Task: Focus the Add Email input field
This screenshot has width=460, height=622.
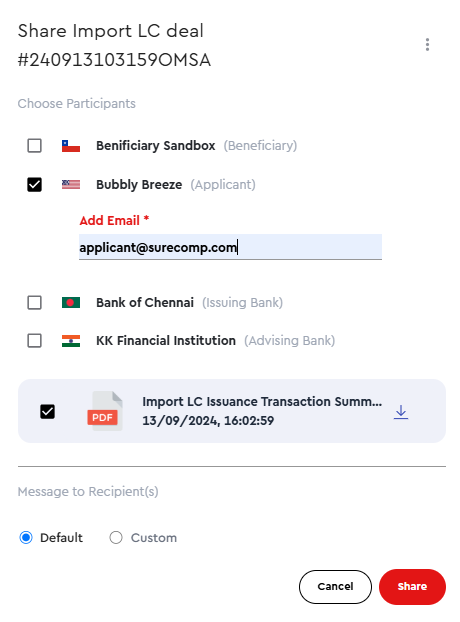Action: 230,247
